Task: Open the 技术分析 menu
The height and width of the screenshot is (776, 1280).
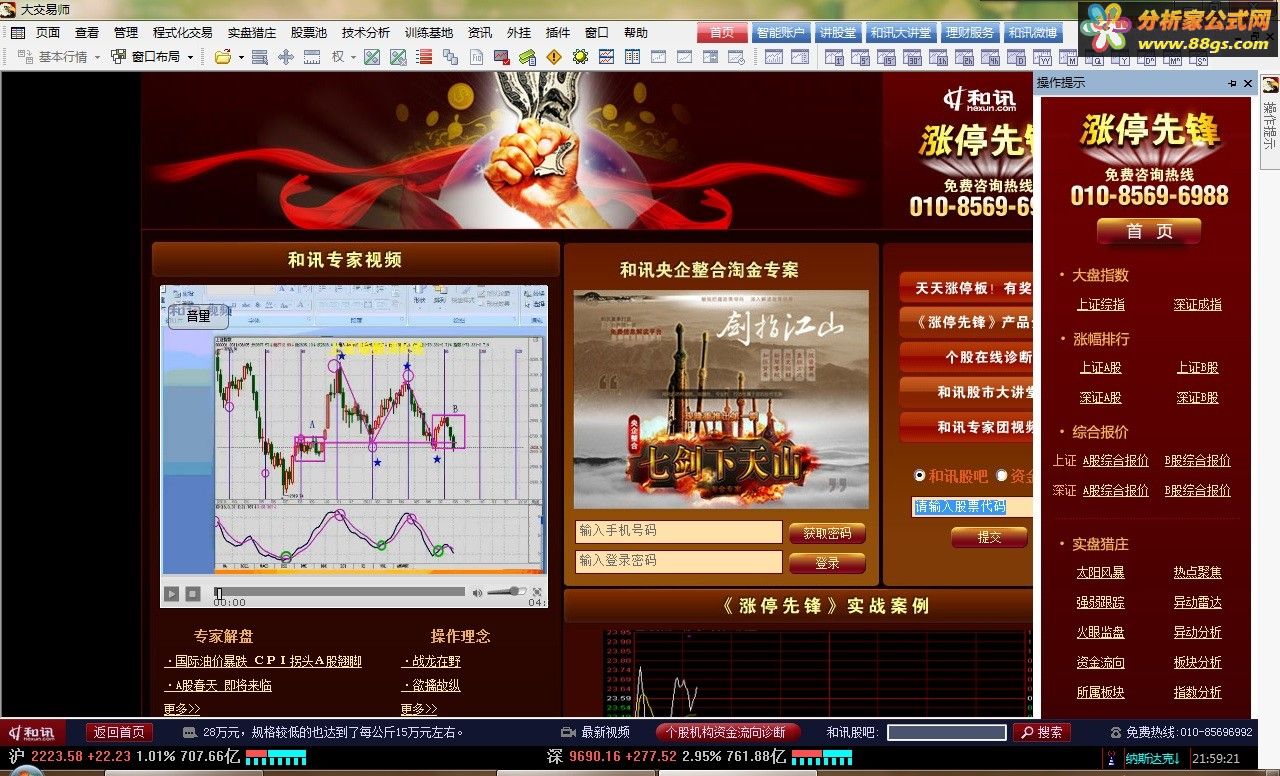Action: pyautogui.click(x=365, y=32)
